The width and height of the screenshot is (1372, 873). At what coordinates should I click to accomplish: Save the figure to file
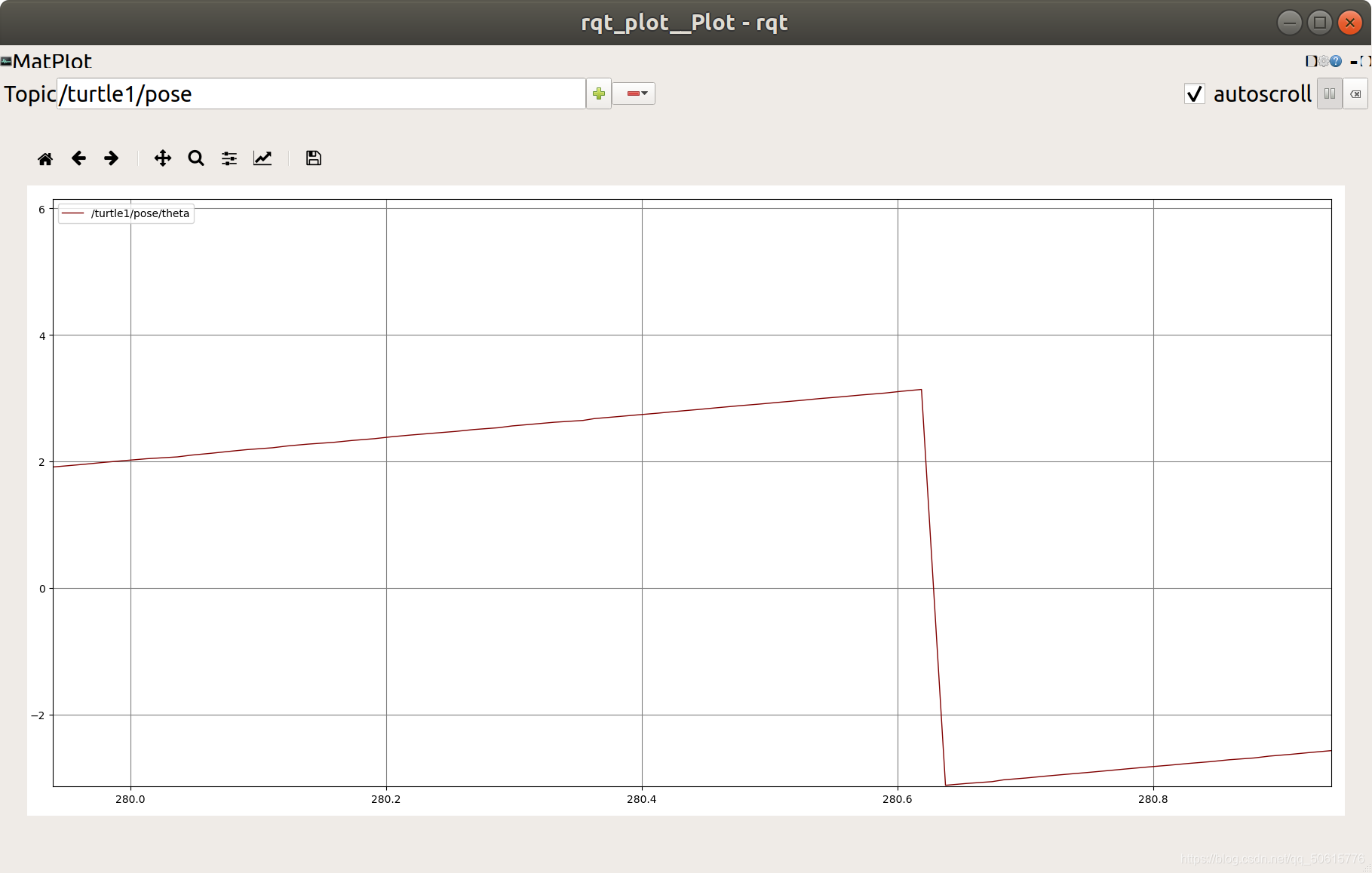tap(314, 158)
